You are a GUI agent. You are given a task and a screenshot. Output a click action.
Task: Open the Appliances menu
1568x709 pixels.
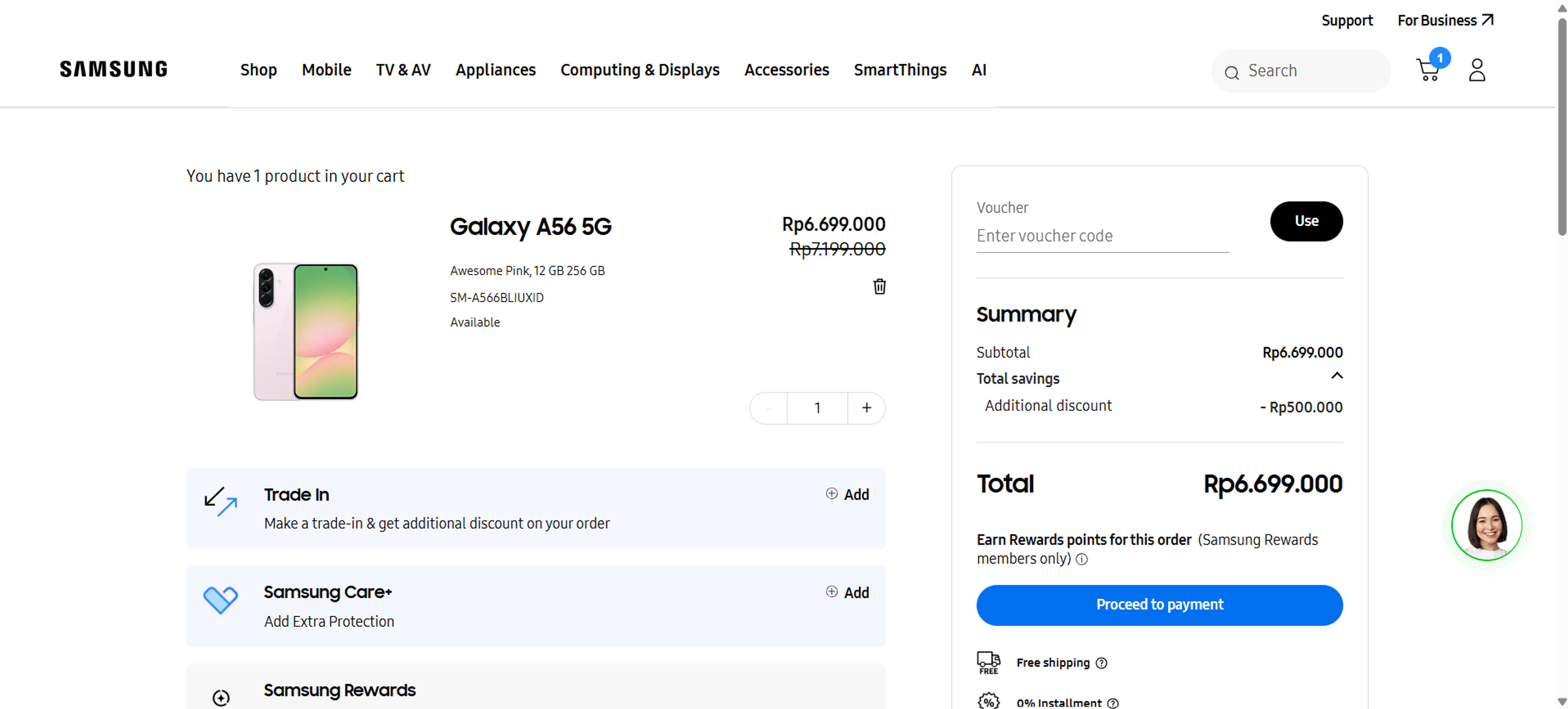click(495, 70)
